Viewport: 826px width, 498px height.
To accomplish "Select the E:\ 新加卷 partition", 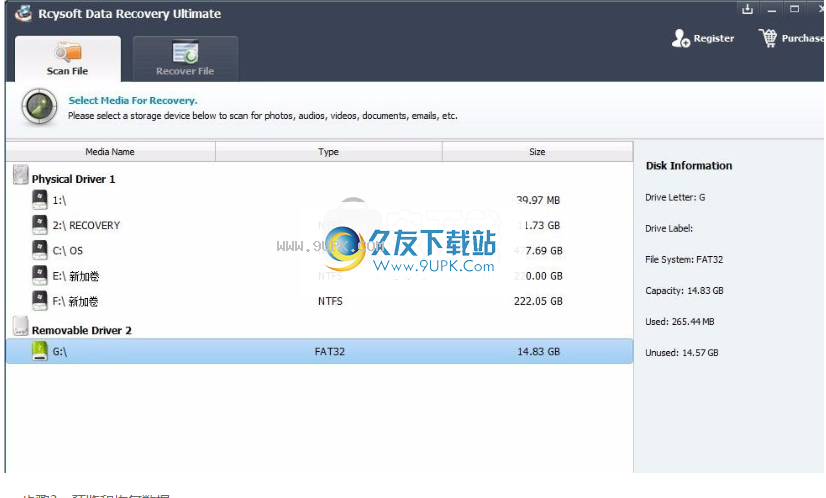I will [319, 276].
